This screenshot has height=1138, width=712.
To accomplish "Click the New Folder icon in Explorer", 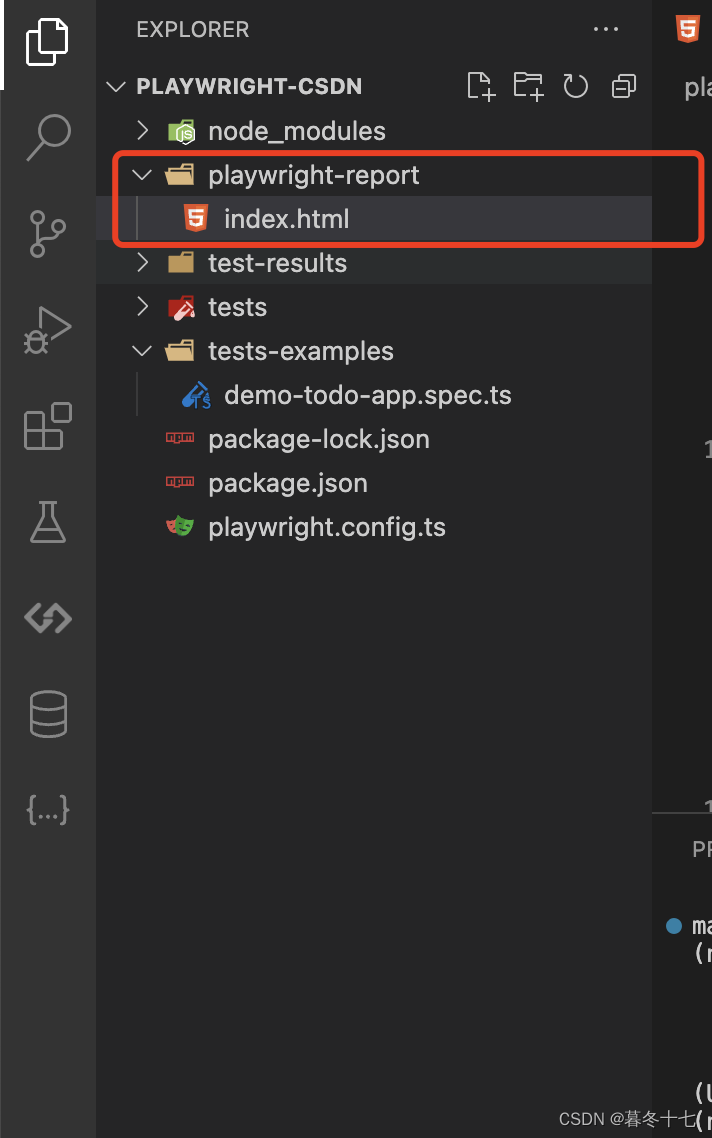I will (528, 86).
